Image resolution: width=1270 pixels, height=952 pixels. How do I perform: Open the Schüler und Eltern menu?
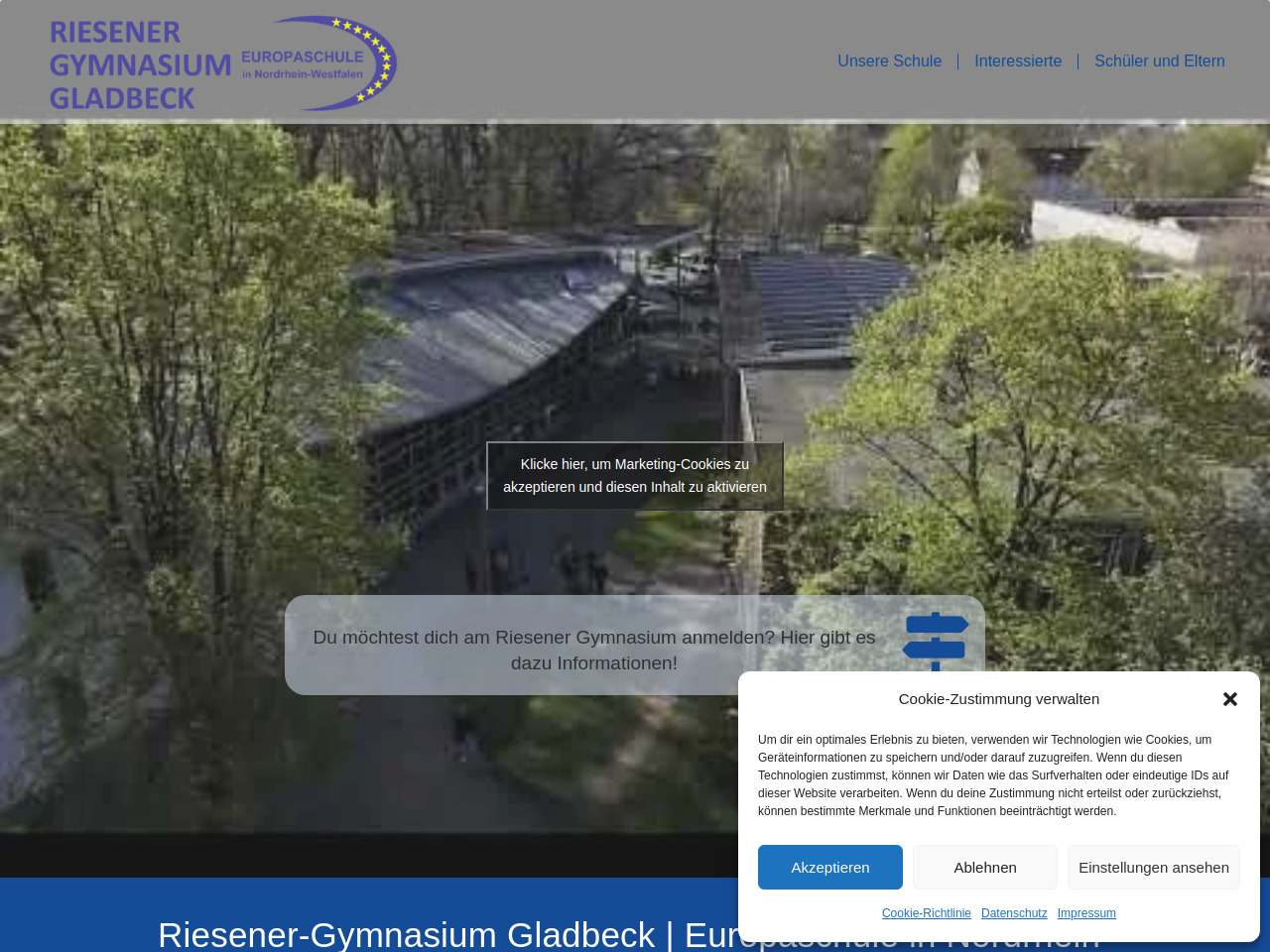[1159, 61]
